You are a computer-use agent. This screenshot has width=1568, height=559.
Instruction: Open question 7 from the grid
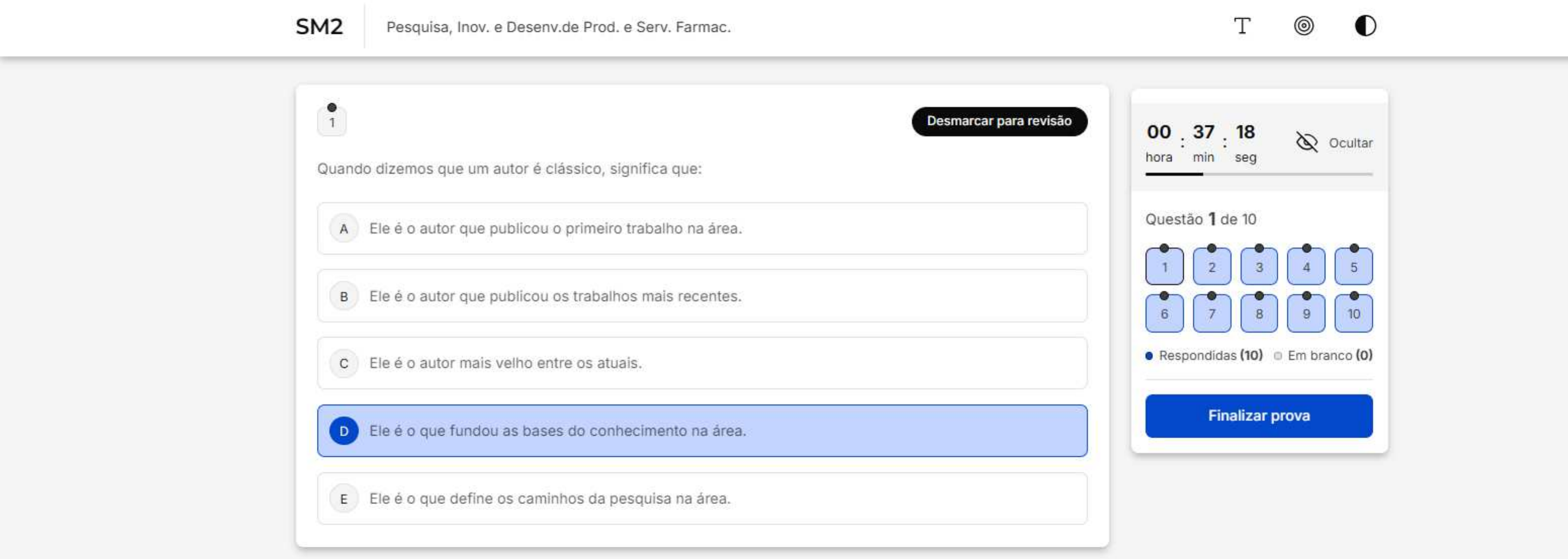[1211, 314]
